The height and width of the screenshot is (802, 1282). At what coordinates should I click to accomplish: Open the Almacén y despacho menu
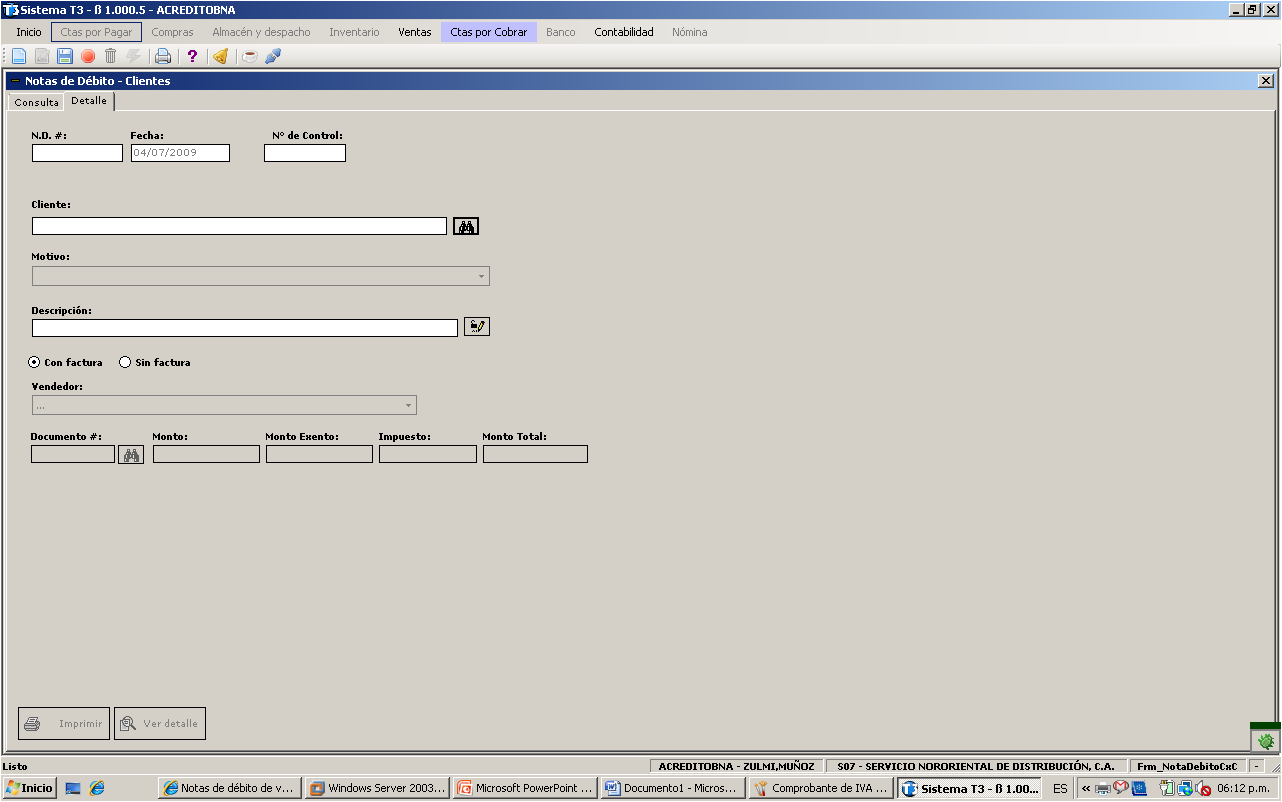261,32
